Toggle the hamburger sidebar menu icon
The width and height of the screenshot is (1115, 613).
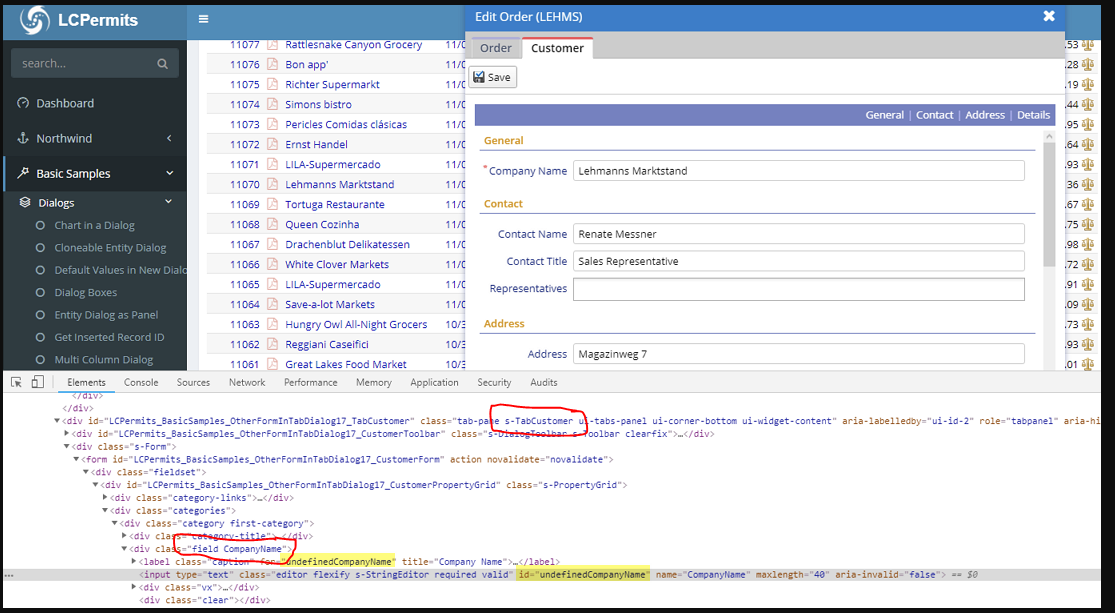203,19
